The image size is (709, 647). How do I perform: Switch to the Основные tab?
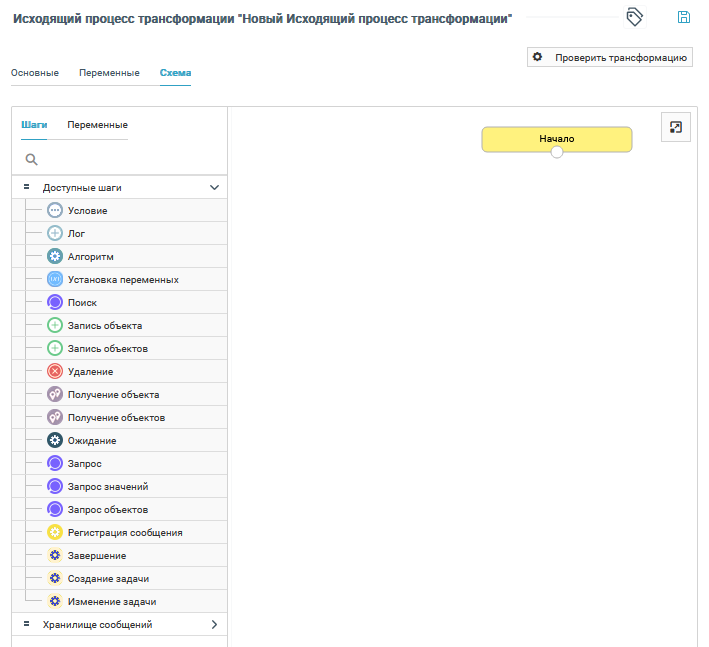(35, 73)
